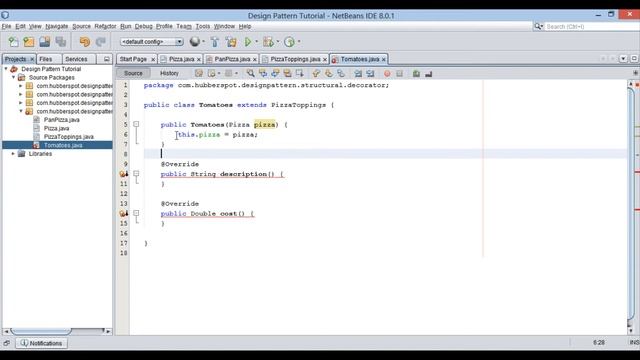This screenshot has height=360, width=640.
Task: Click the Redo toolbar icon
Action: [x=100, y=42]
